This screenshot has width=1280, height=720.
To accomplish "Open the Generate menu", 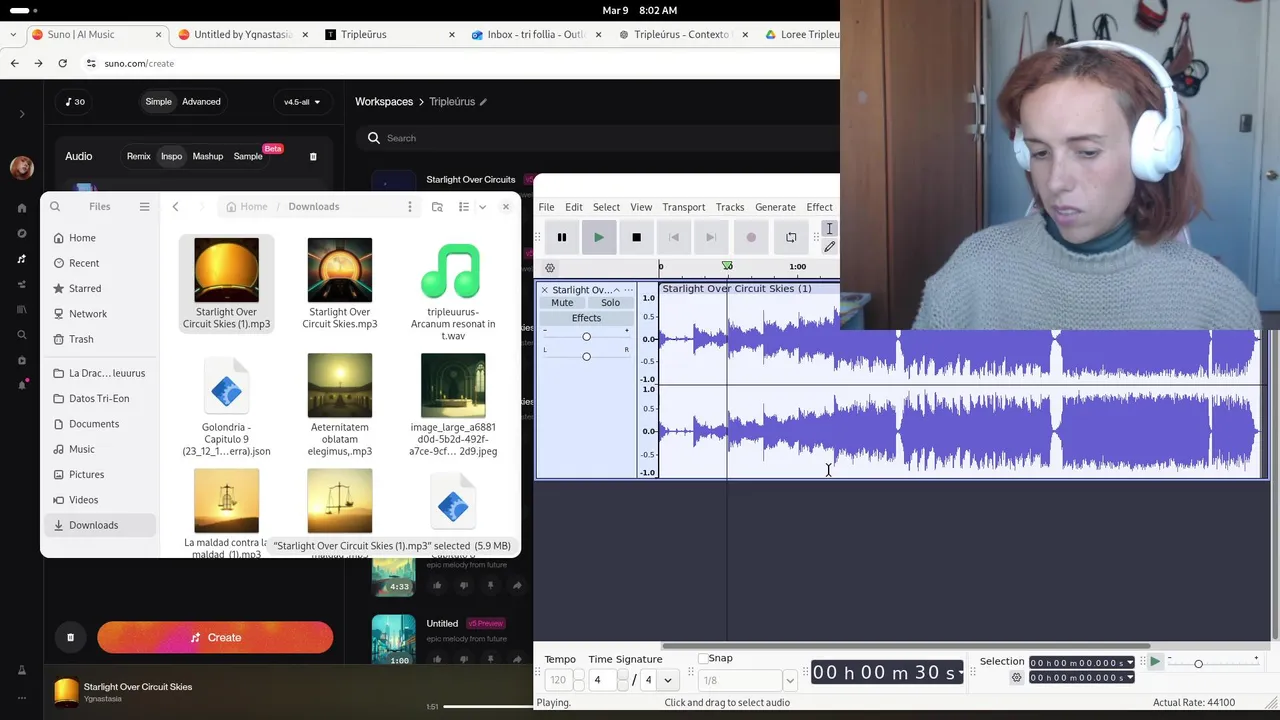I will point(775,207).
